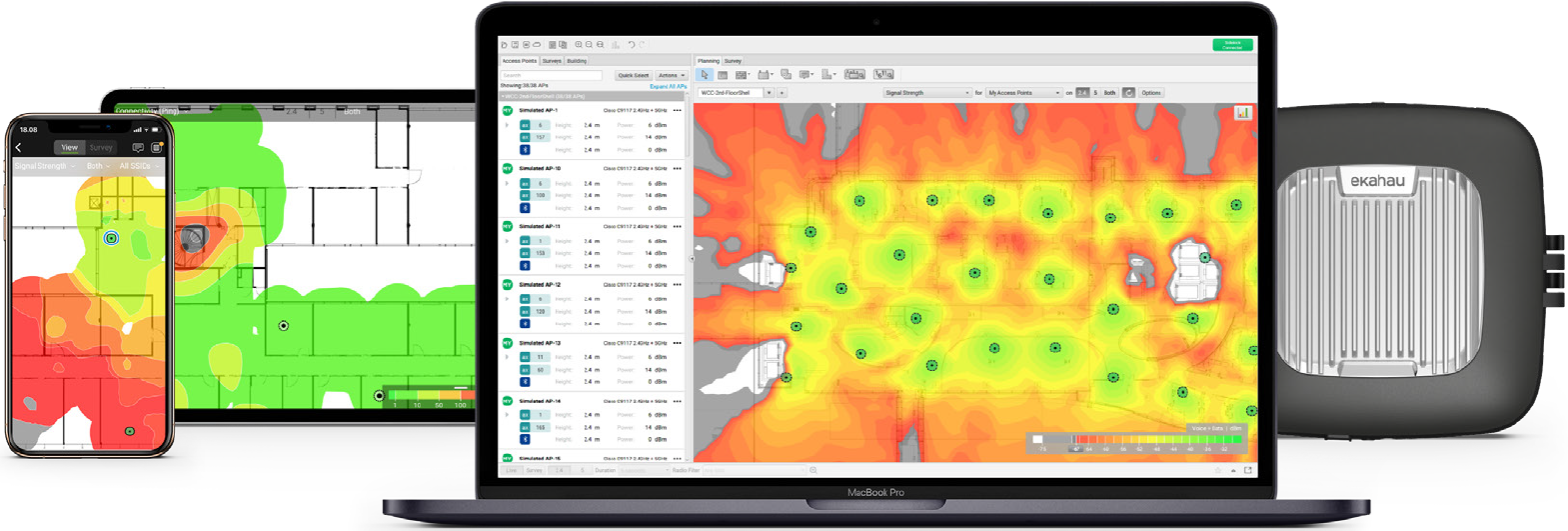
Task: Click the refresh visualization icon
Action: 1128,93
